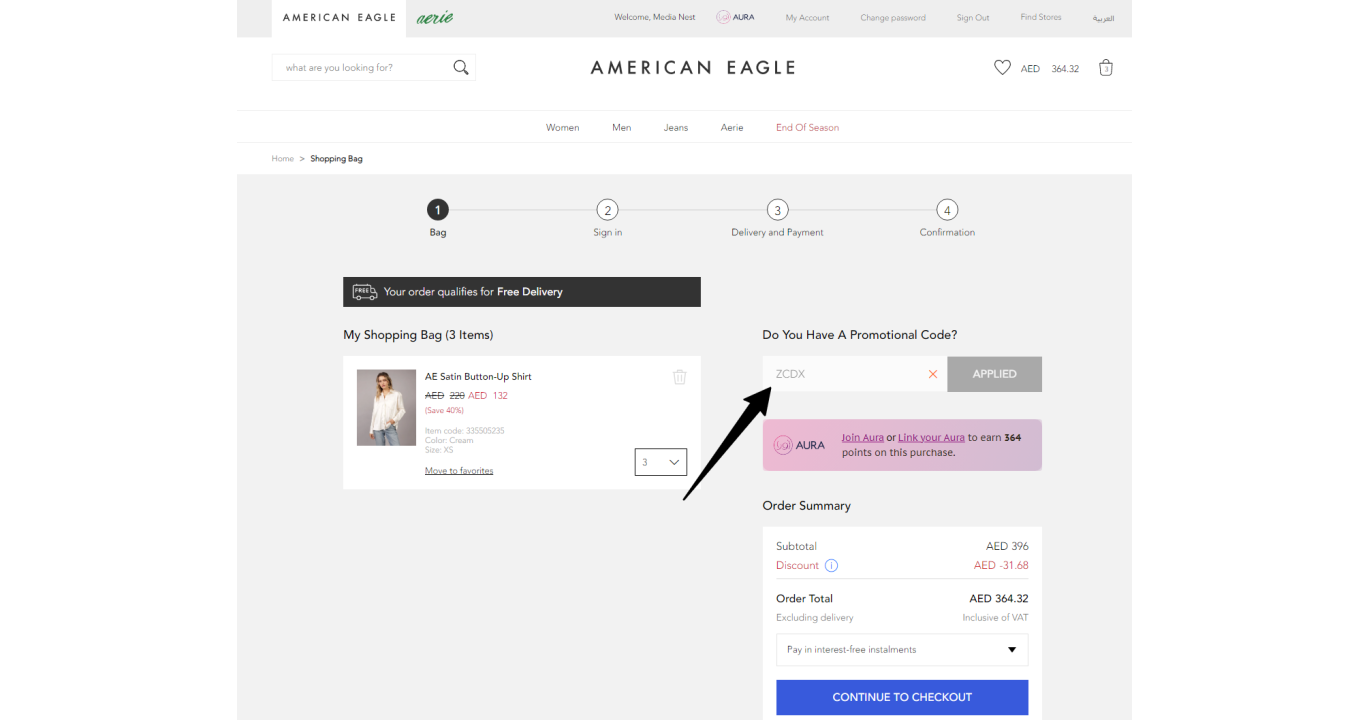This screenshot has height=720, width=1368.
Task: Click the Aura logo in top bar
Action: coord(736,17)
